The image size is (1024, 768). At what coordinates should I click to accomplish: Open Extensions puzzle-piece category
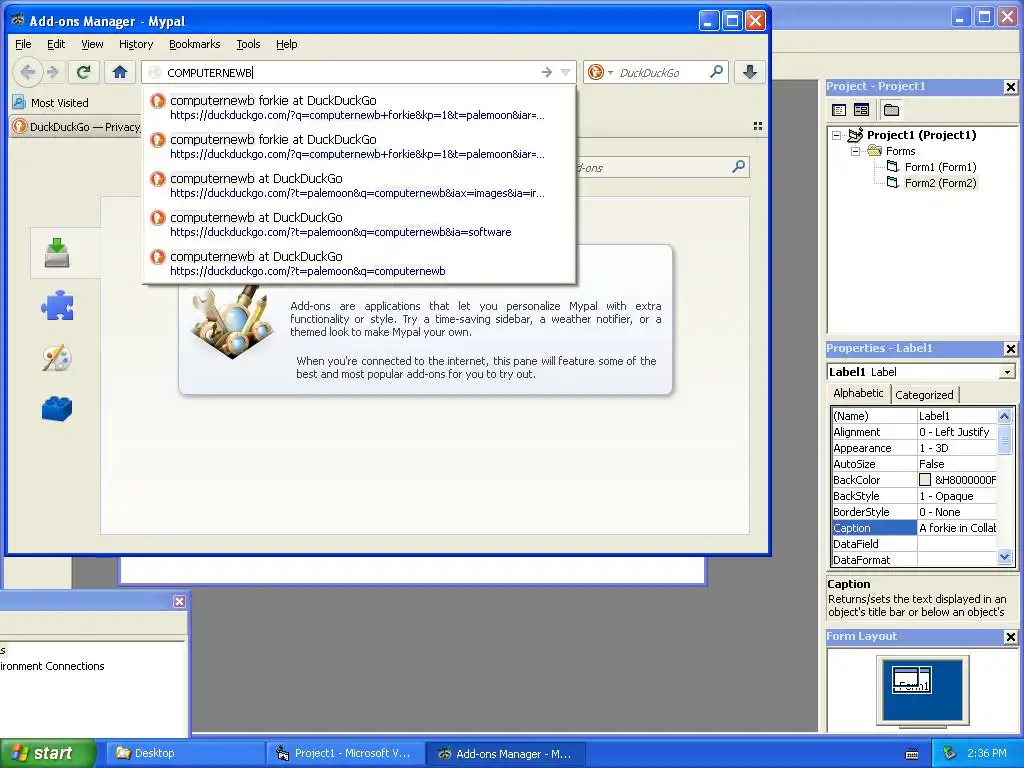(57, 305)
